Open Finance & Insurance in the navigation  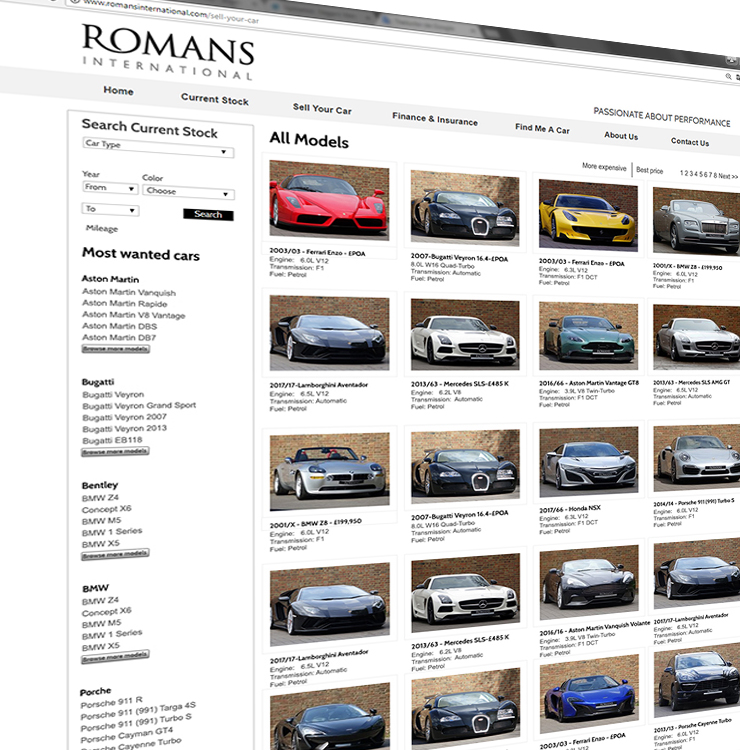coord(435,119)
